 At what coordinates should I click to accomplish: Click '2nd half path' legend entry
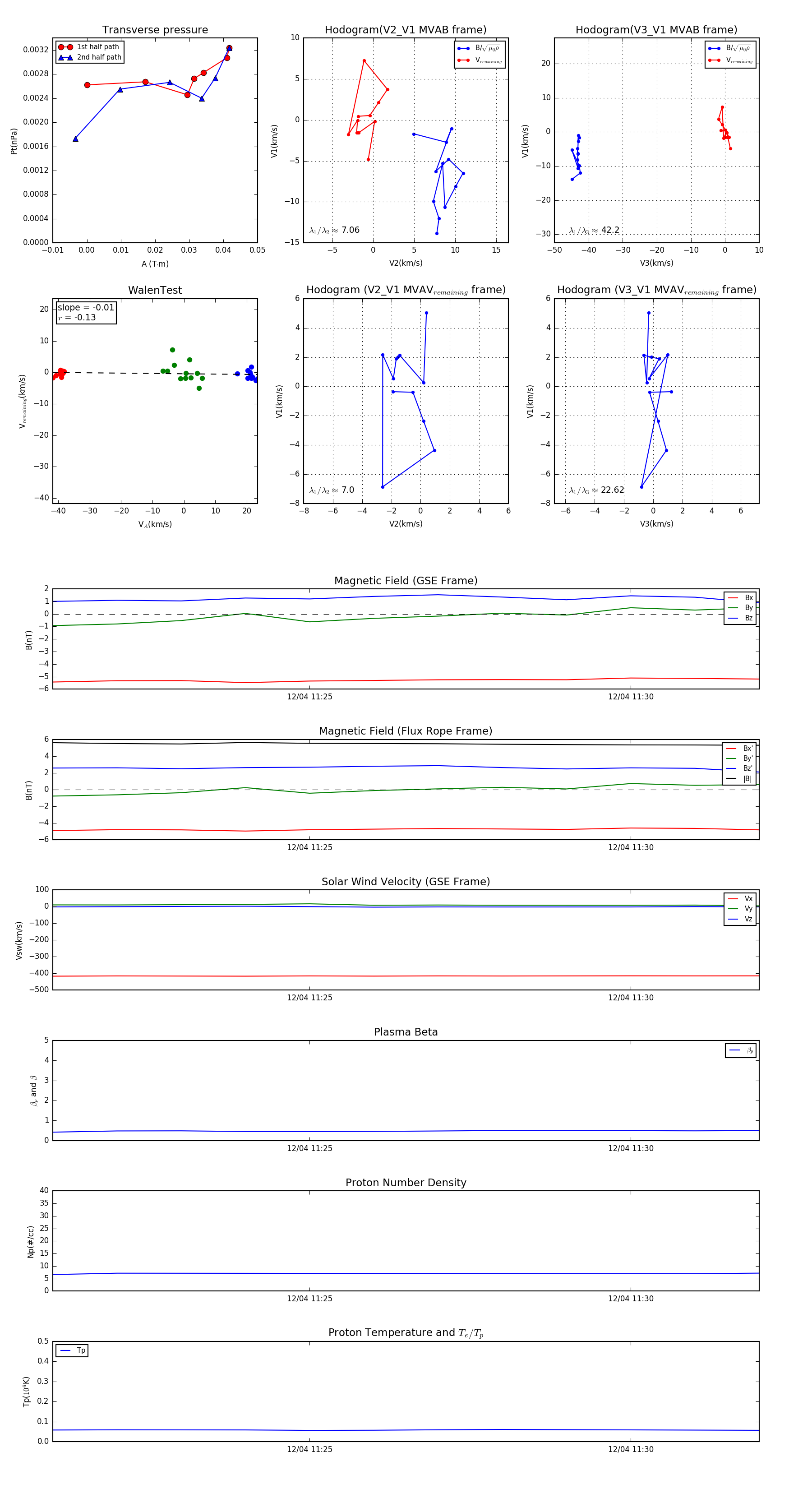point(90,57)
